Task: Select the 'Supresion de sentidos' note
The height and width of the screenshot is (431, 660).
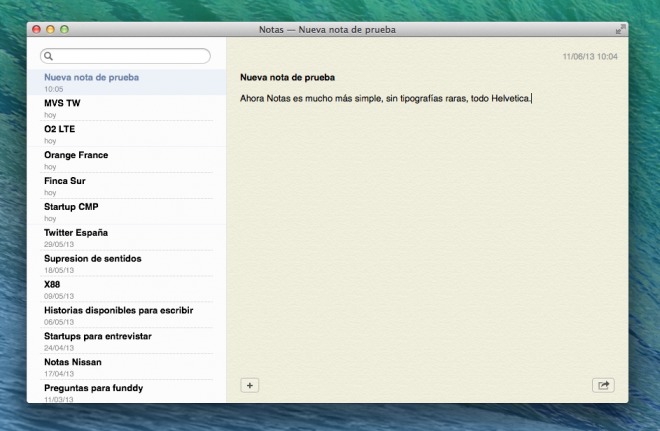Action: coord(126,263)
